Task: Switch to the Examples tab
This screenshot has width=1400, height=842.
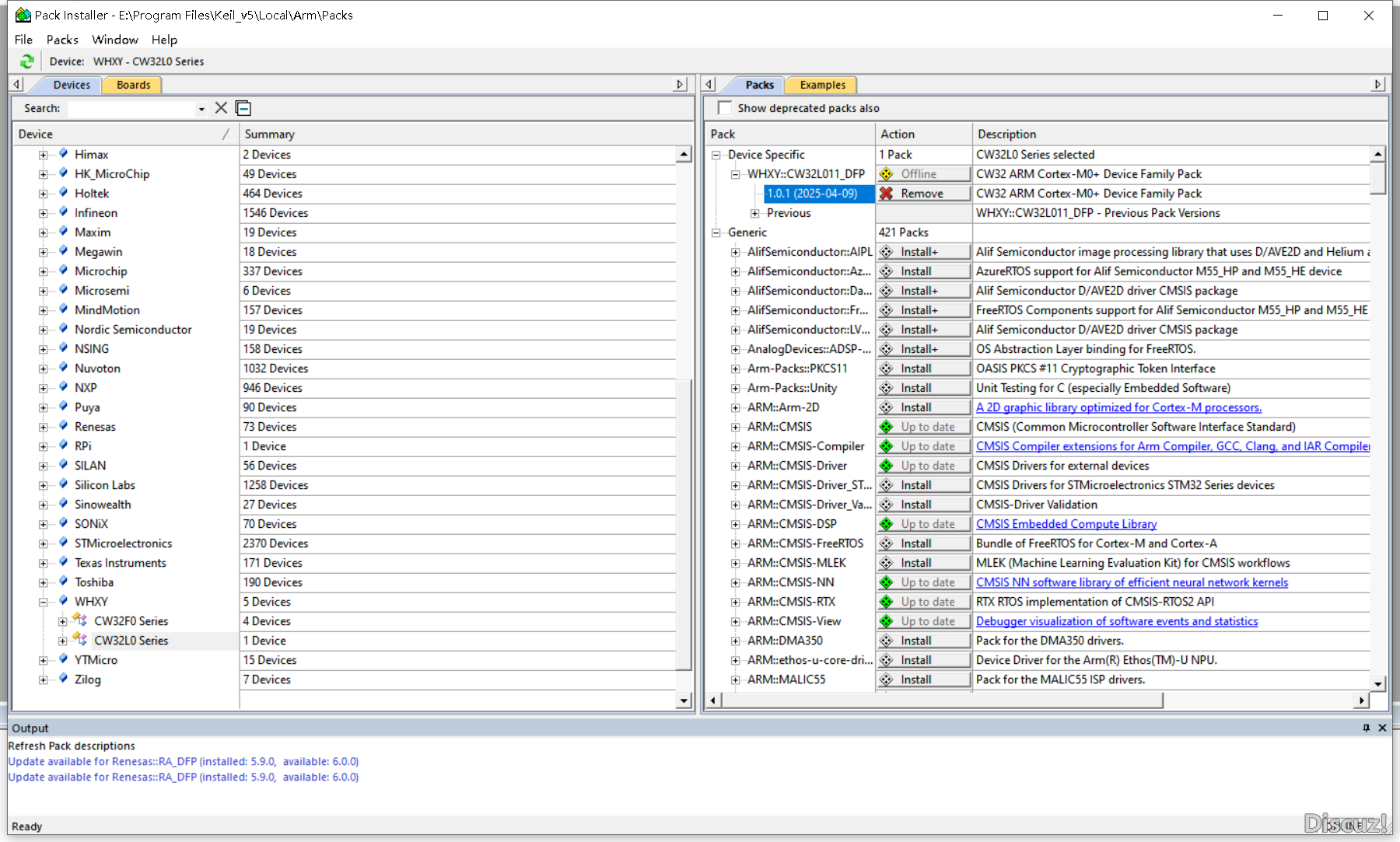Action: (x=822, y=85)
